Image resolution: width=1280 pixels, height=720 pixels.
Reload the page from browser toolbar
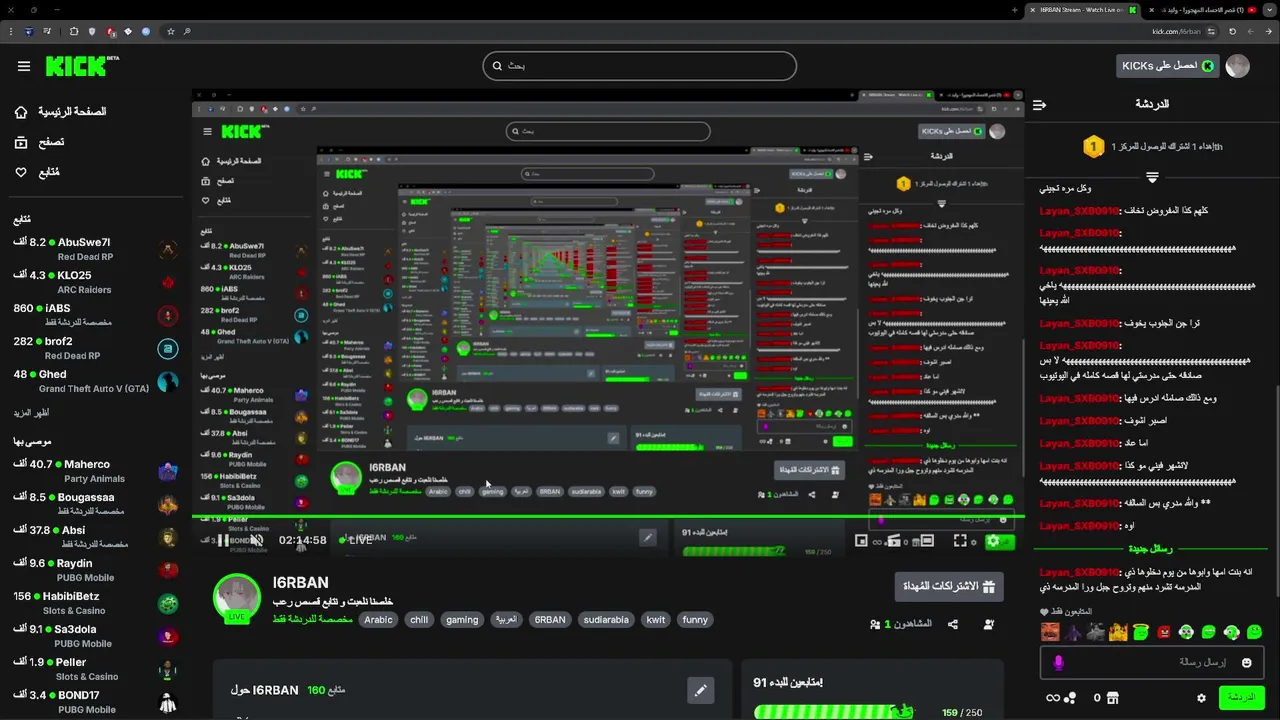point(1232,32)
